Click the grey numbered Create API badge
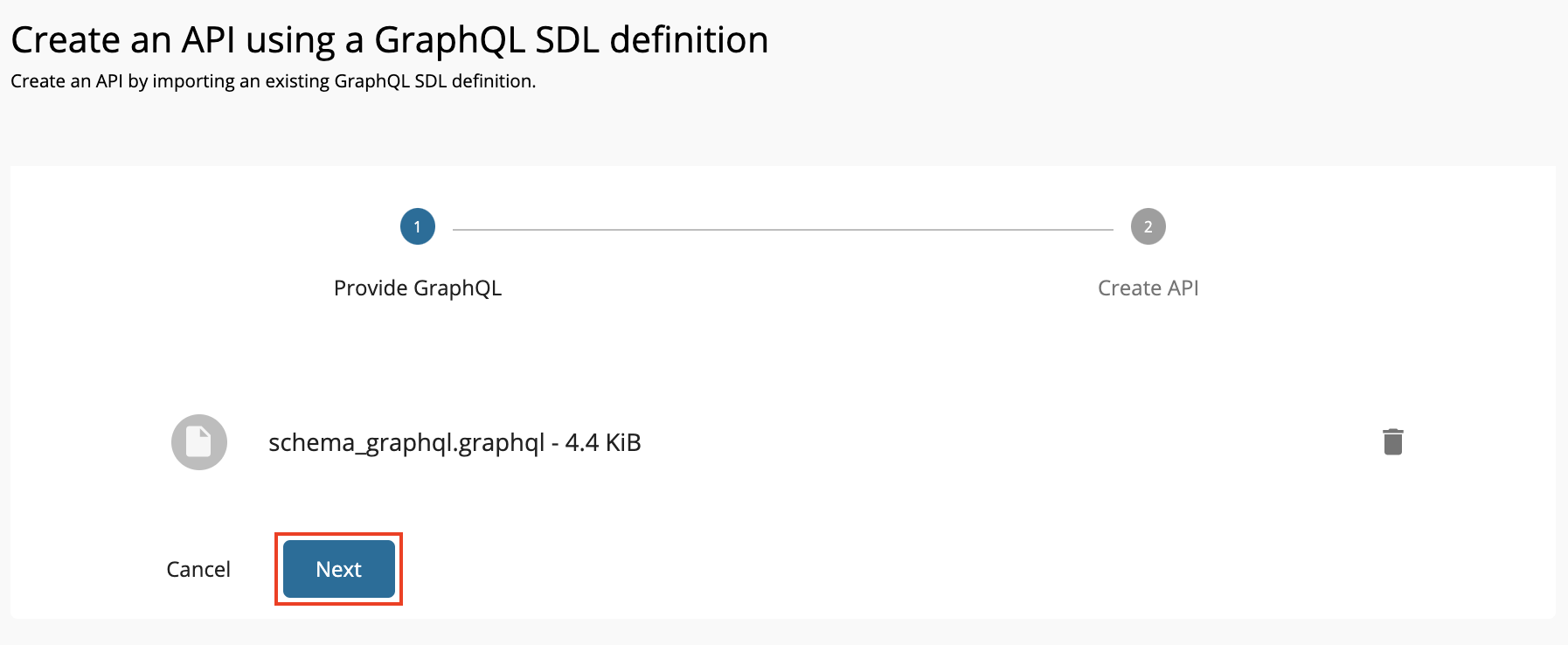The width and height of the screenshot is (1568, 645). point(1148,225)
